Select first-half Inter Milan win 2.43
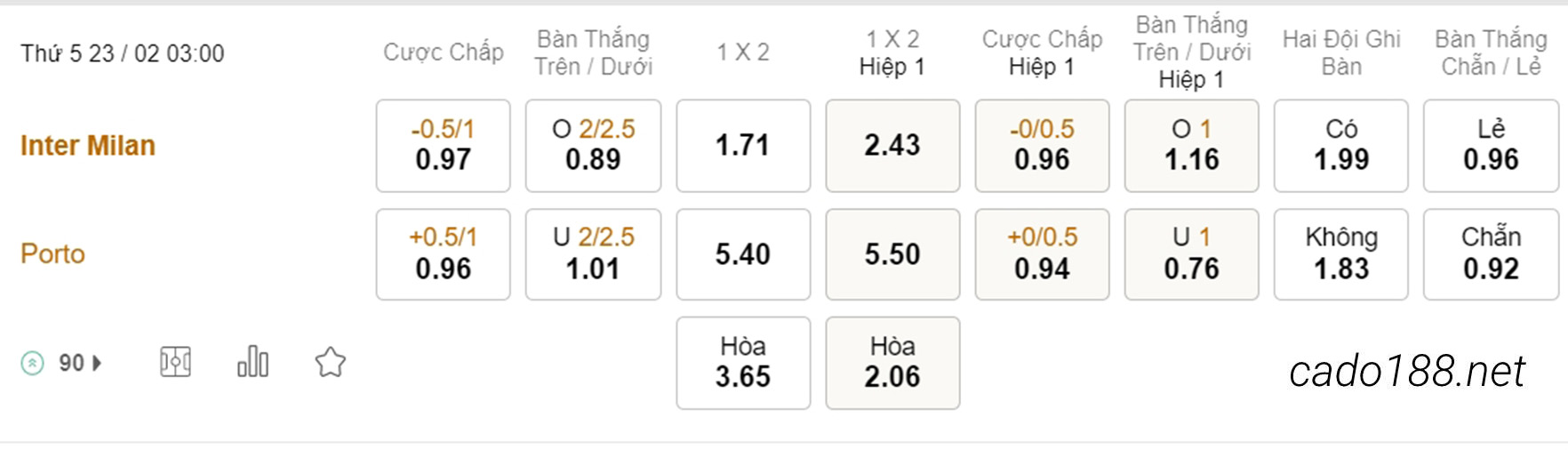The width and height of the screenshot is (1568, 450). [892, 145]
